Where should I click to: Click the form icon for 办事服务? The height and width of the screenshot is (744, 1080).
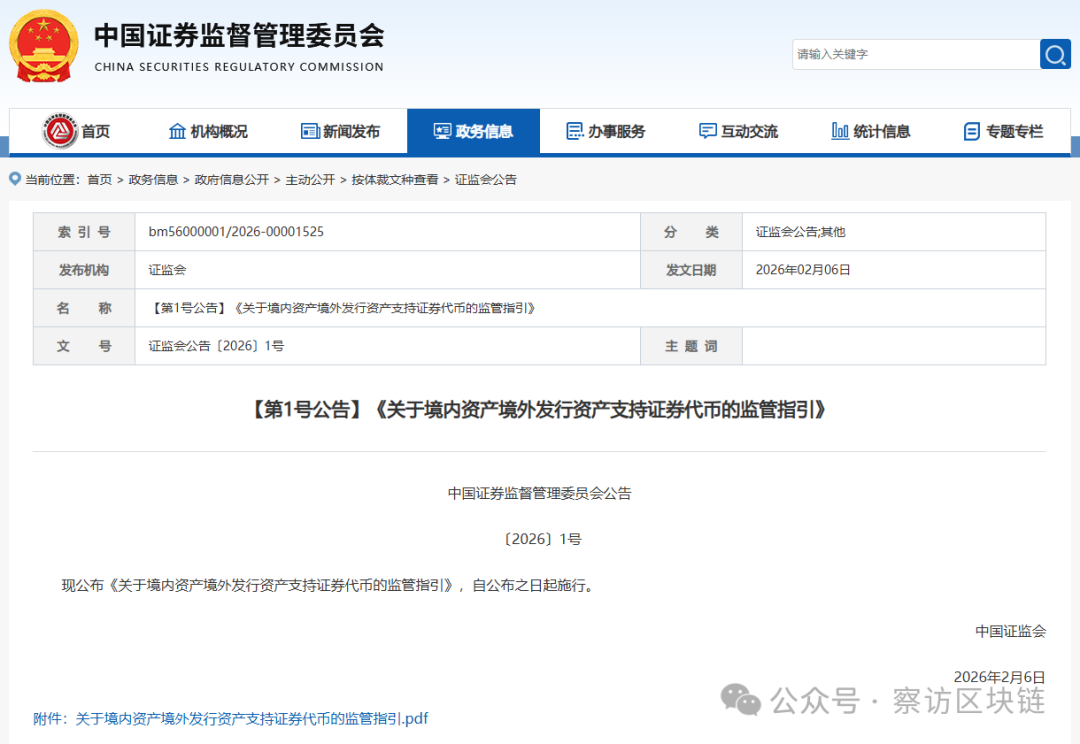pyautogui.click(x=575, y=131)
